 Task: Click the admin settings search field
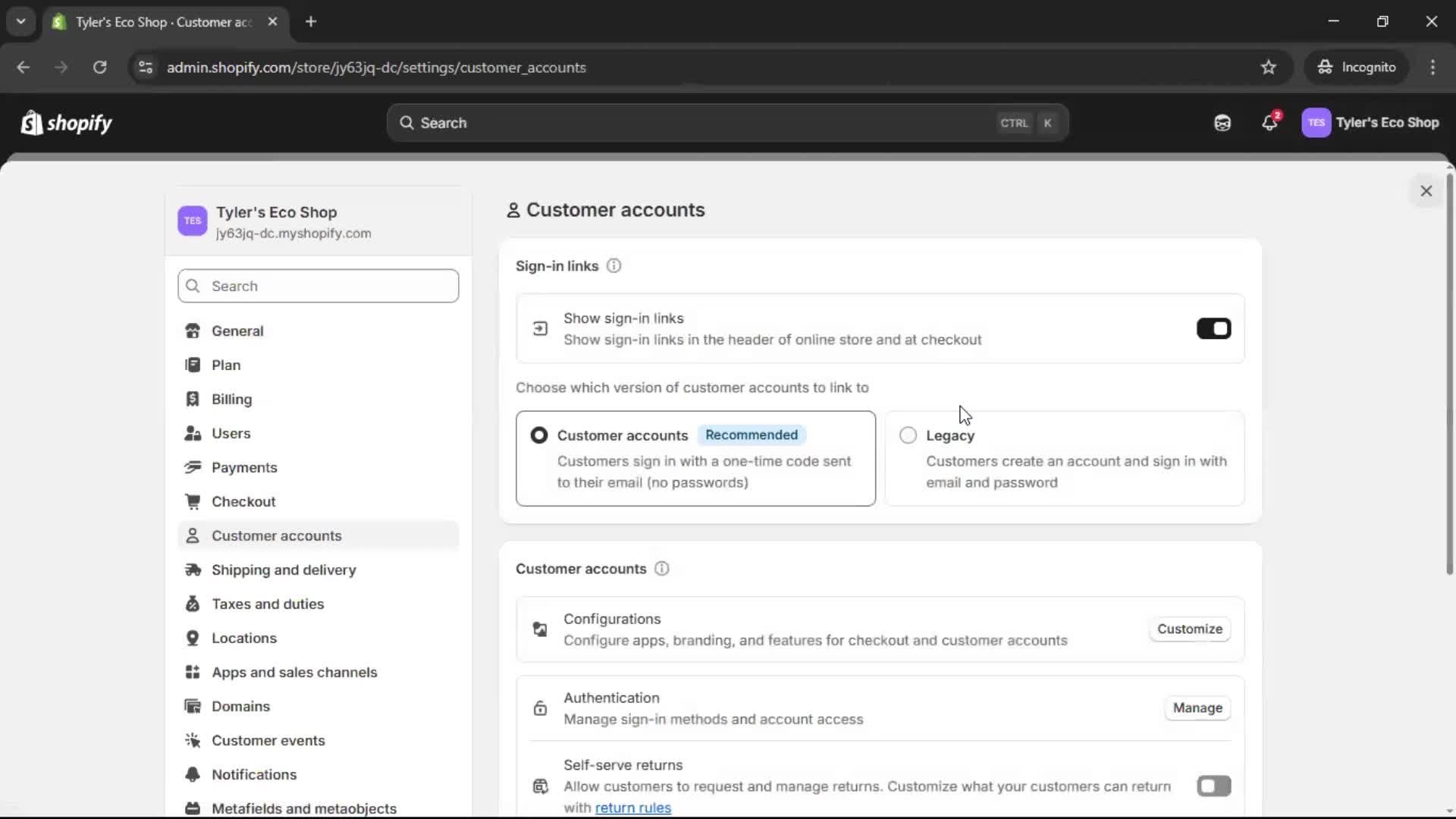click(318, 286)
